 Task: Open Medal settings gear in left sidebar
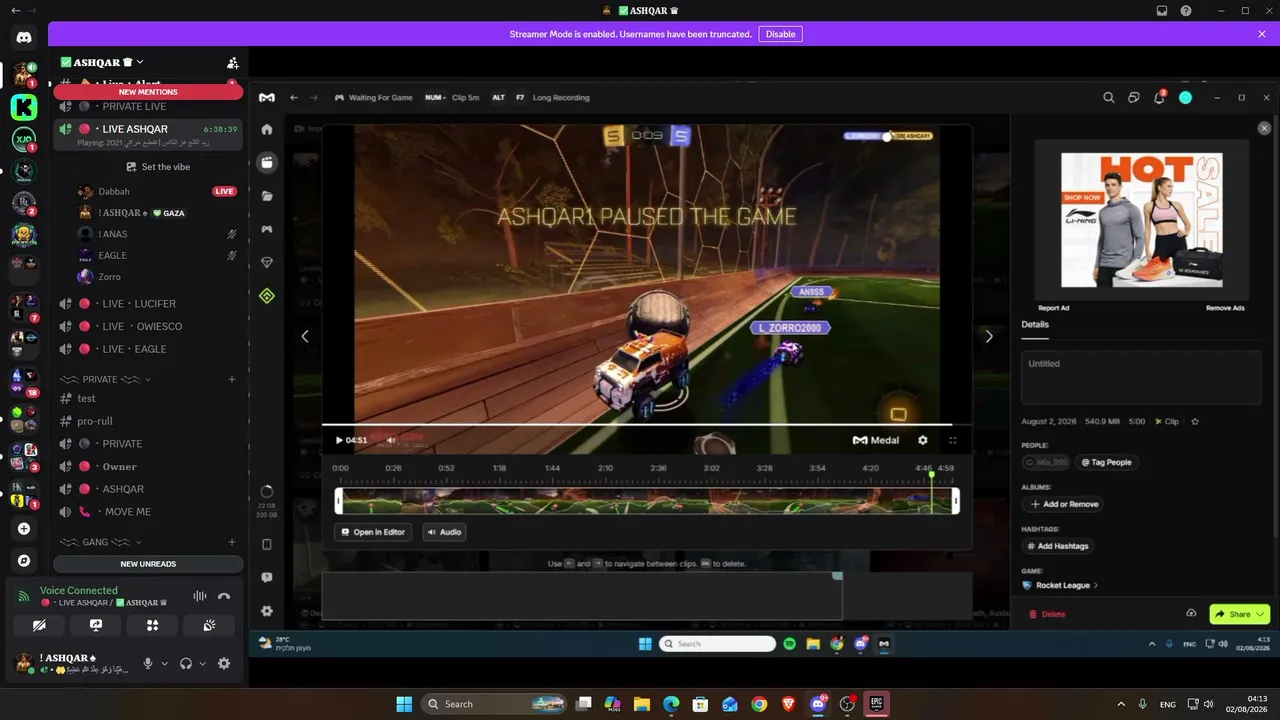click(x=267, y=611)
